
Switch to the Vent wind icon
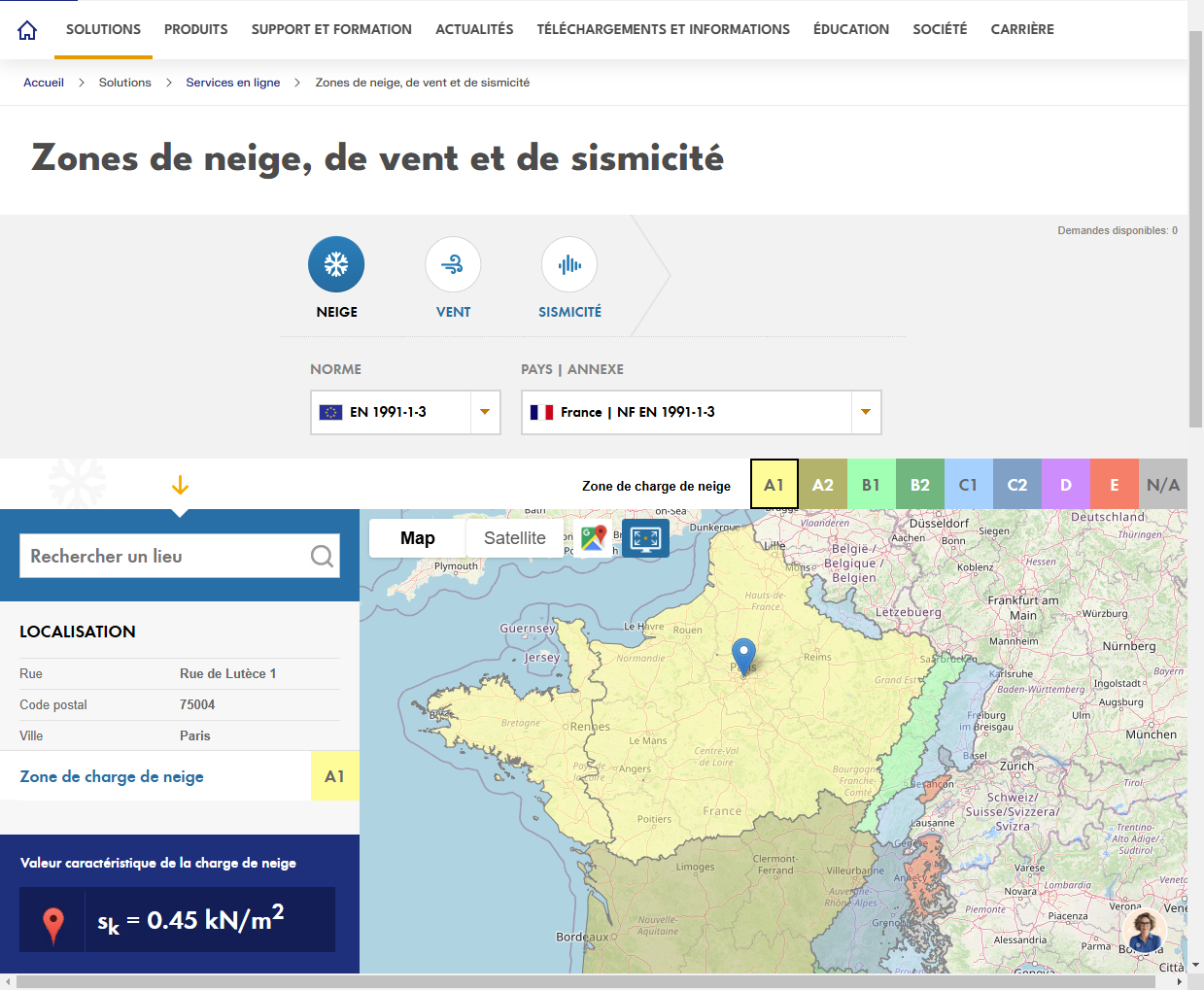(453, 263)
